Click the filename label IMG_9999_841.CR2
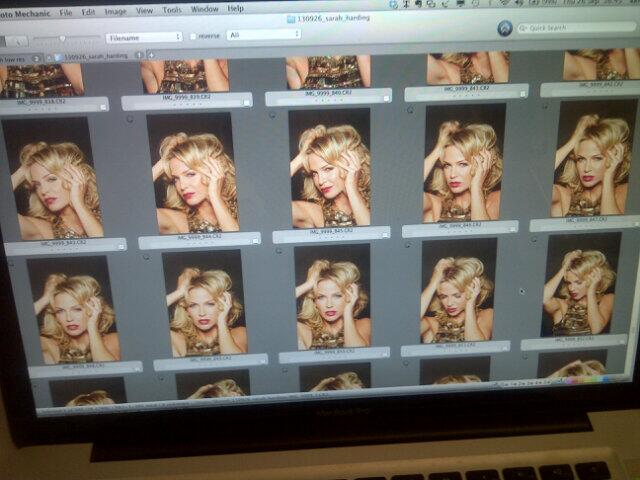The height and width of the screenshot is (480, 640). click(x=468, y=89)
